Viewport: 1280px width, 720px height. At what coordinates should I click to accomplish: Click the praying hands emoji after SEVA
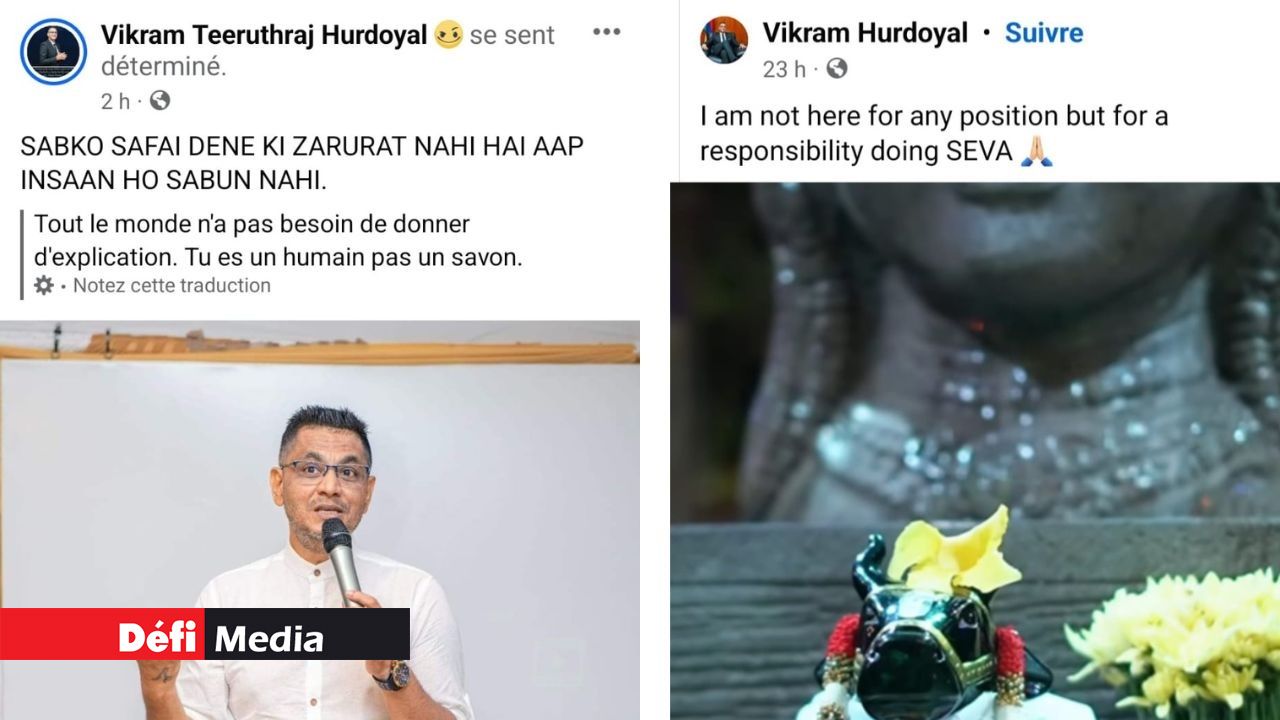coord(1037,152)
